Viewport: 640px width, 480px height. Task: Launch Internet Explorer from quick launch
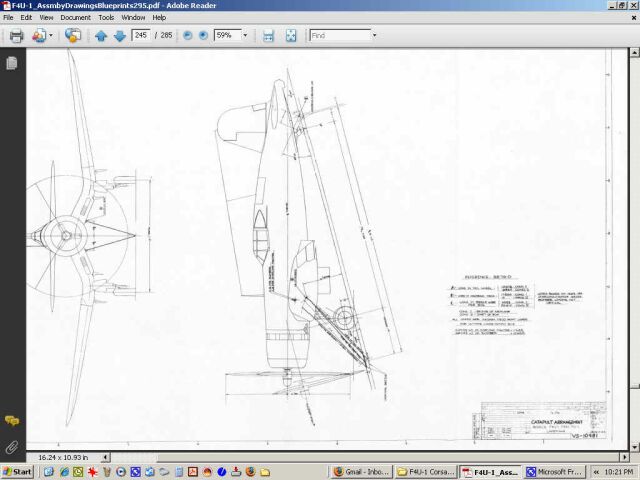tap(64, 472)
